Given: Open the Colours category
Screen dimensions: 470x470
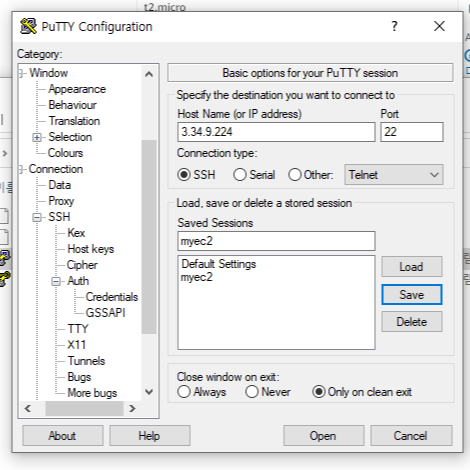Looking at the screenshot, I should coord(65,153).
